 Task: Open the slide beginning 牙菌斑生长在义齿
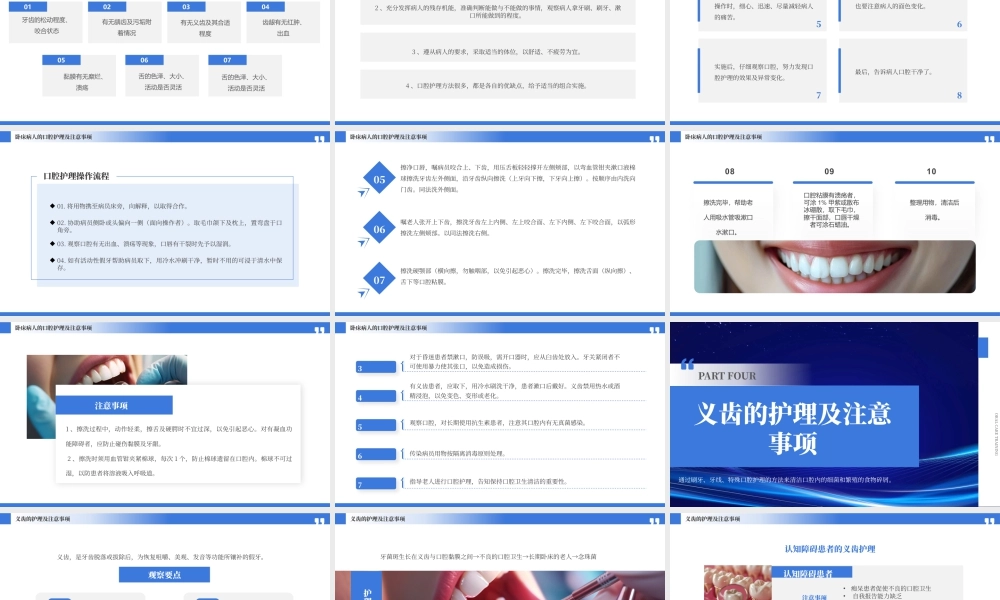(x=499, y=557)
